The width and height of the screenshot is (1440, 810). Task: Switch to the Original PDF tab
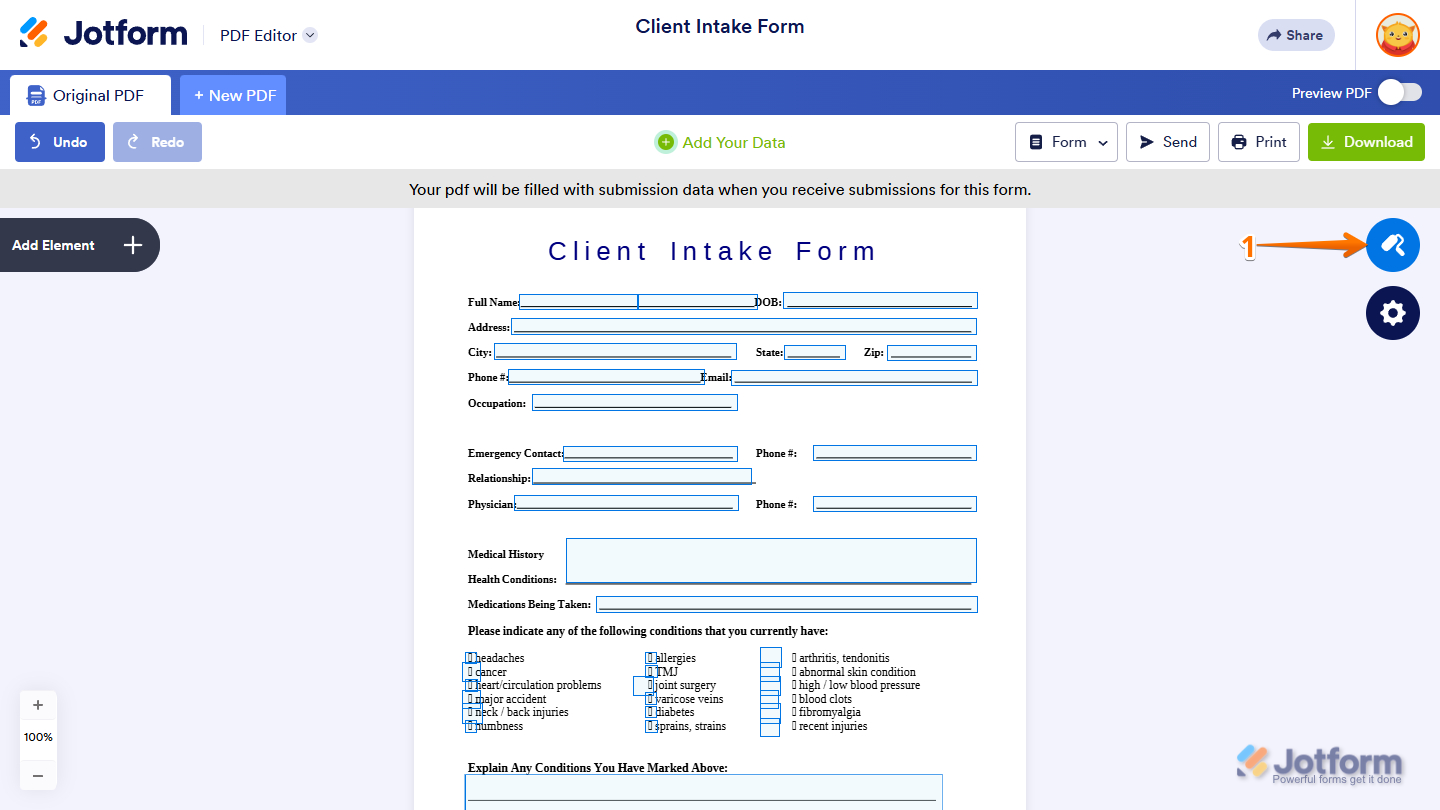pos(90,95)
